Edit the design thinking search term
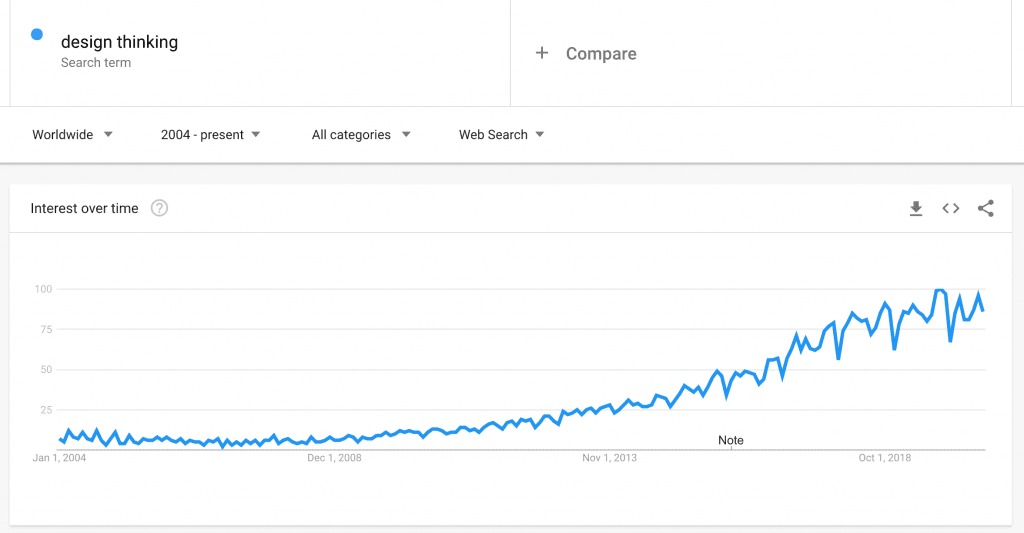The height and width of the screenshot is (533, 1024). tap(120, 42)
